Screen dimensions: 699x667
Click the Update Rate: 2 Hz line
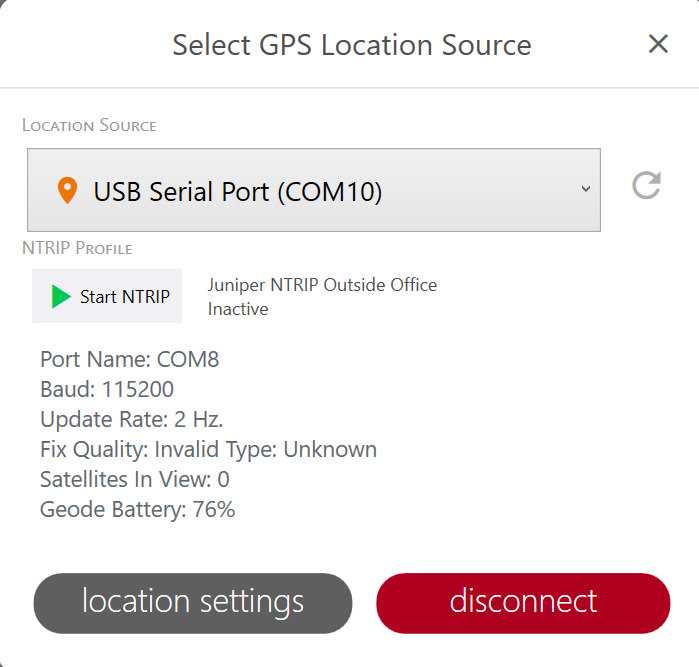[131, 419]
